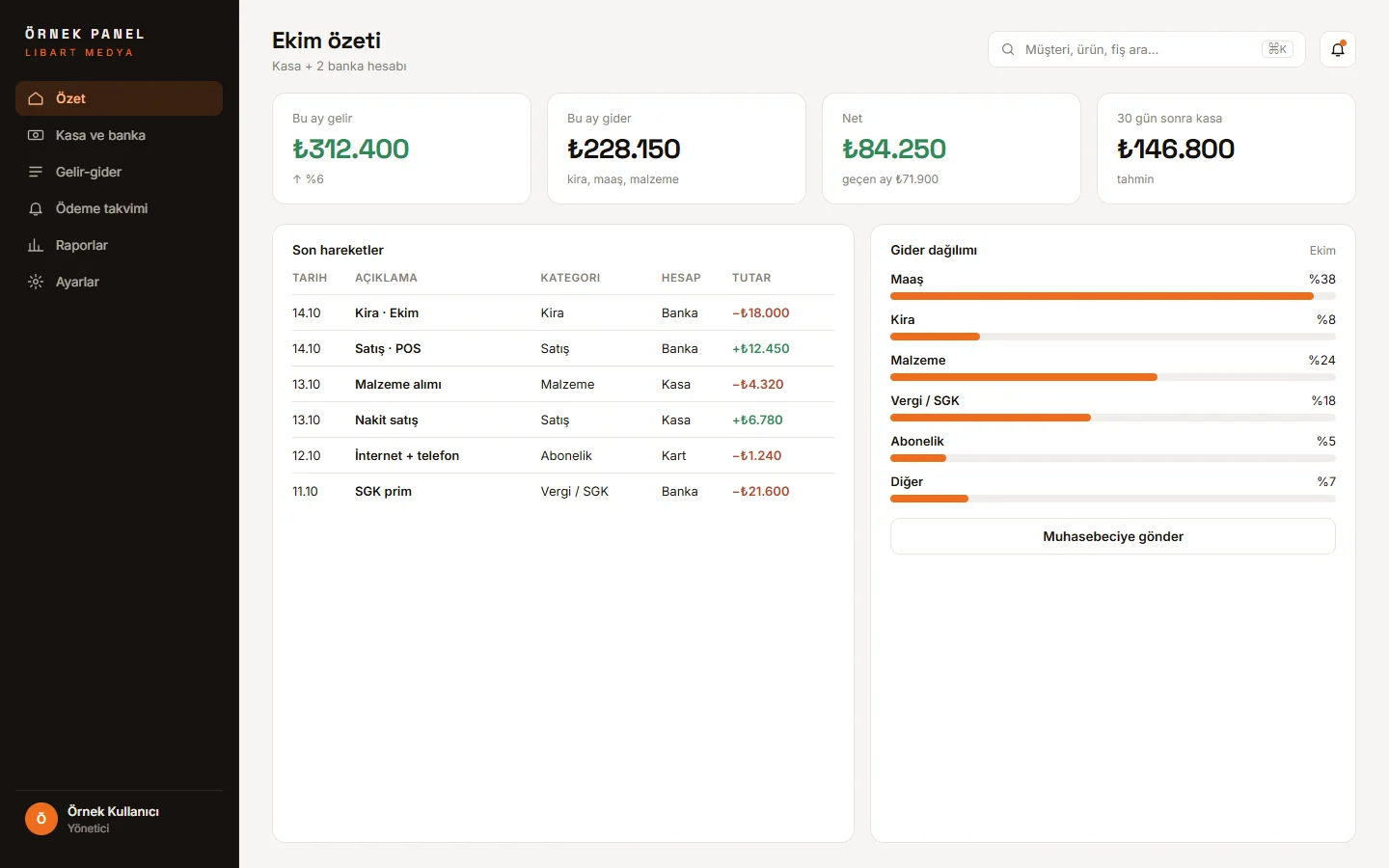
Task: Click the ₺228.150 expense value
Action: [624, 149]
